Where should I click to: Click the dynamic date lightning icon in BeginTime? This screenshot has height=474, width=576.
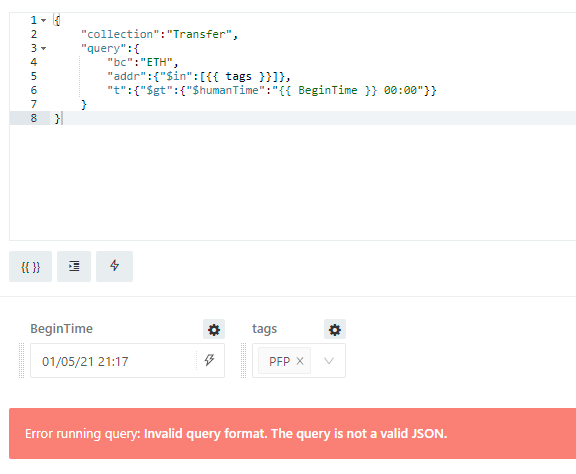point(209,360)
